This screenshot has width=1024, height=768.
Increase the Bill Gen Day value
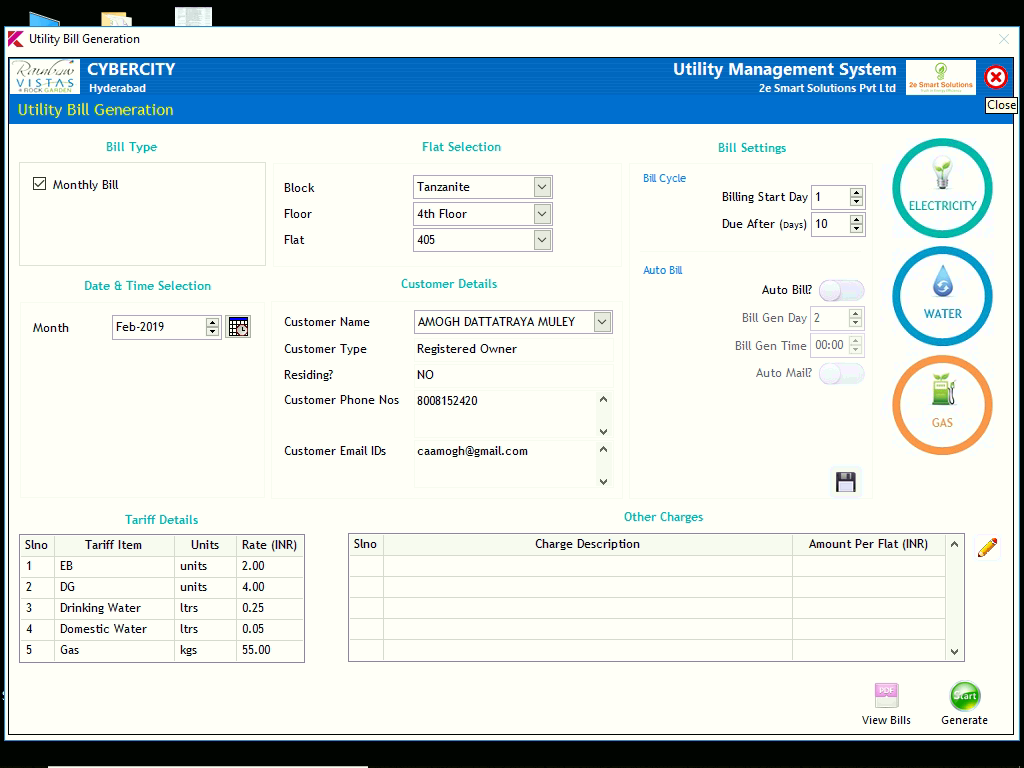click(x=855, y=313)
